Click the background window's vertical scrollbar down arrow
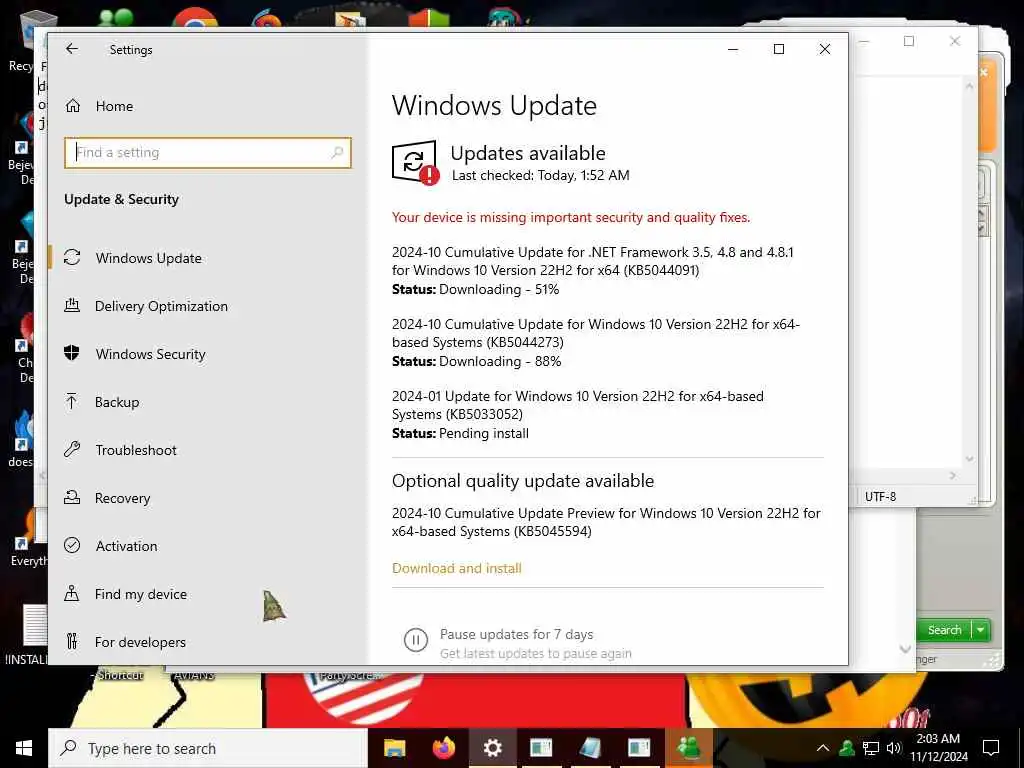 pos(969,459)
